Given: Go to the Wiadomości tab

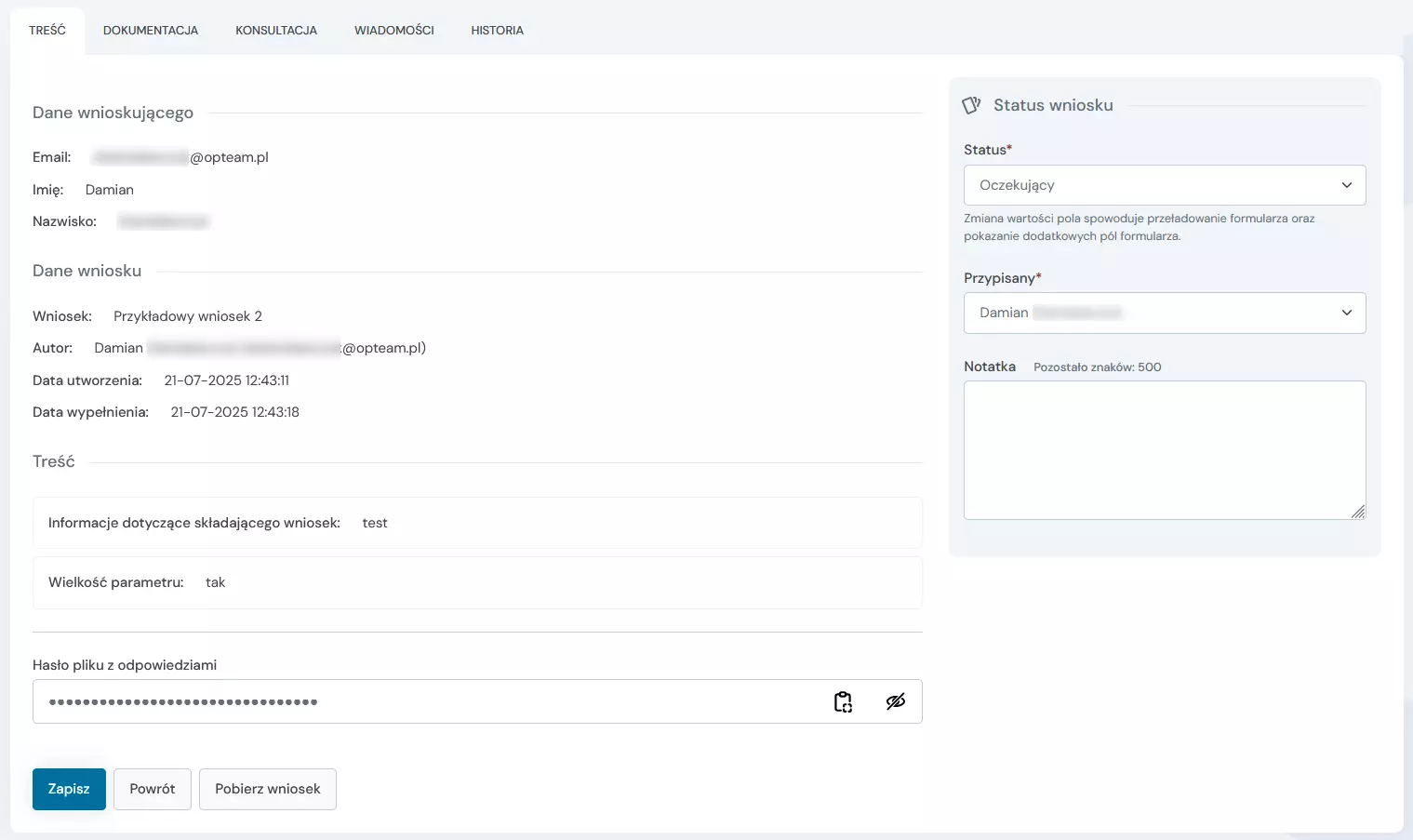Looking at the screenshot, I should point(393,31).
